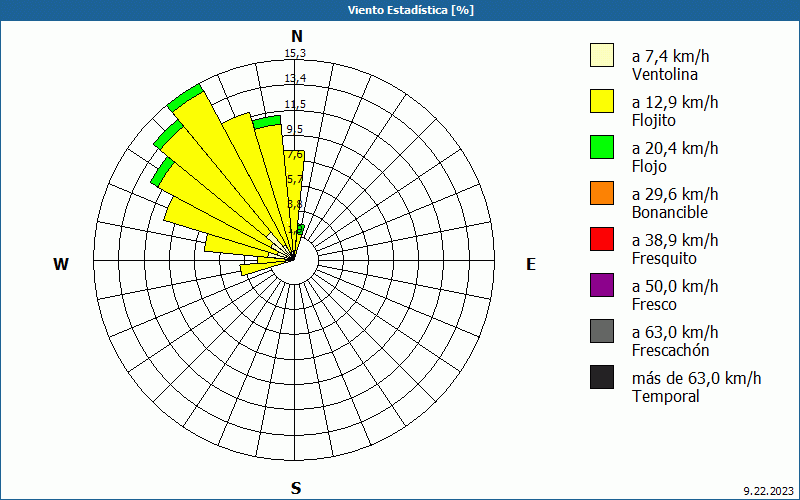
Task: Click the 9,5 ring value
Action: (x=294, y=129)
